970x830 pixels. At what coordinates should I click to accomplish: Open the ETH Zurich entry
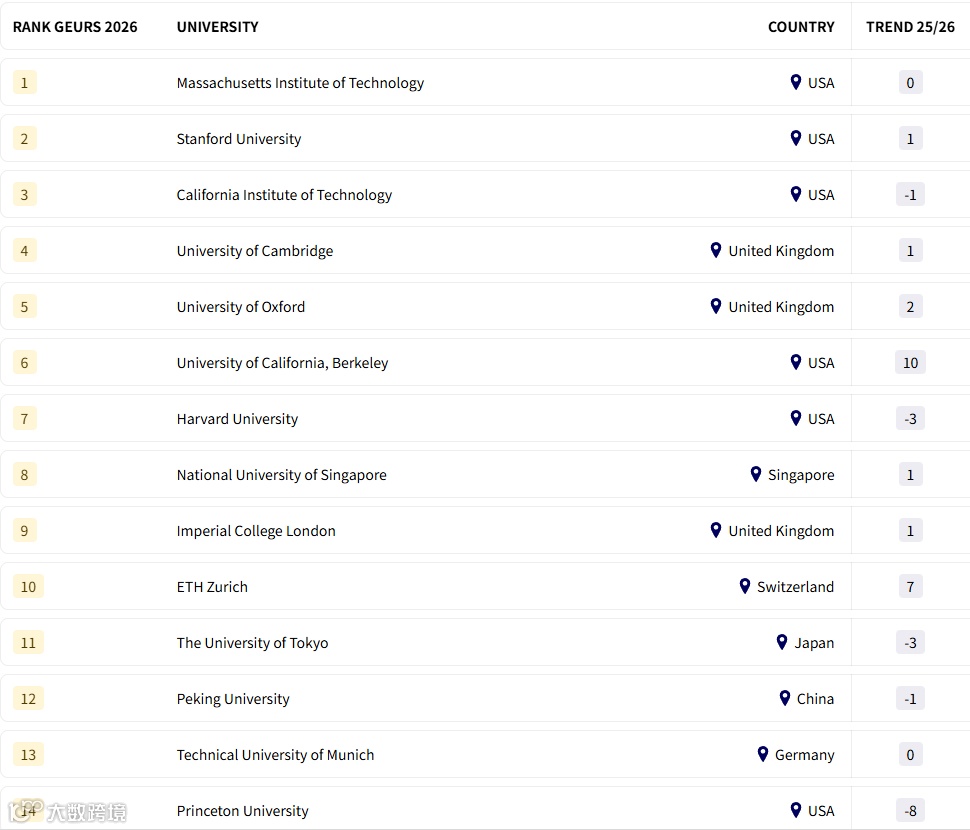(212, 587)
